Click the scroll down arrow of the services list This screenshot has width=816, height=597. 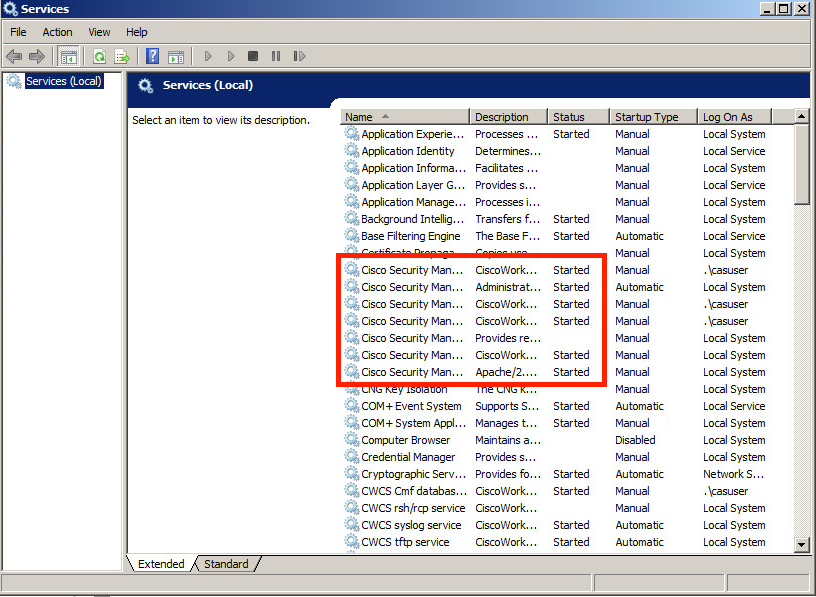click(x=801, y=545)
